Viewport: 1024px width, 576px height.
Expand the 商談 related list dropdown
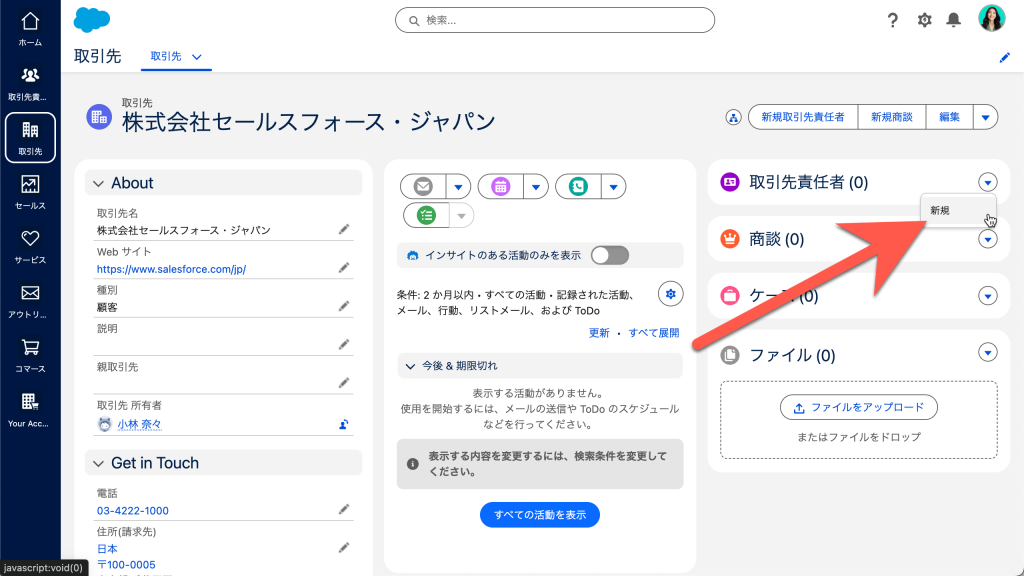(x=988, y=239)
